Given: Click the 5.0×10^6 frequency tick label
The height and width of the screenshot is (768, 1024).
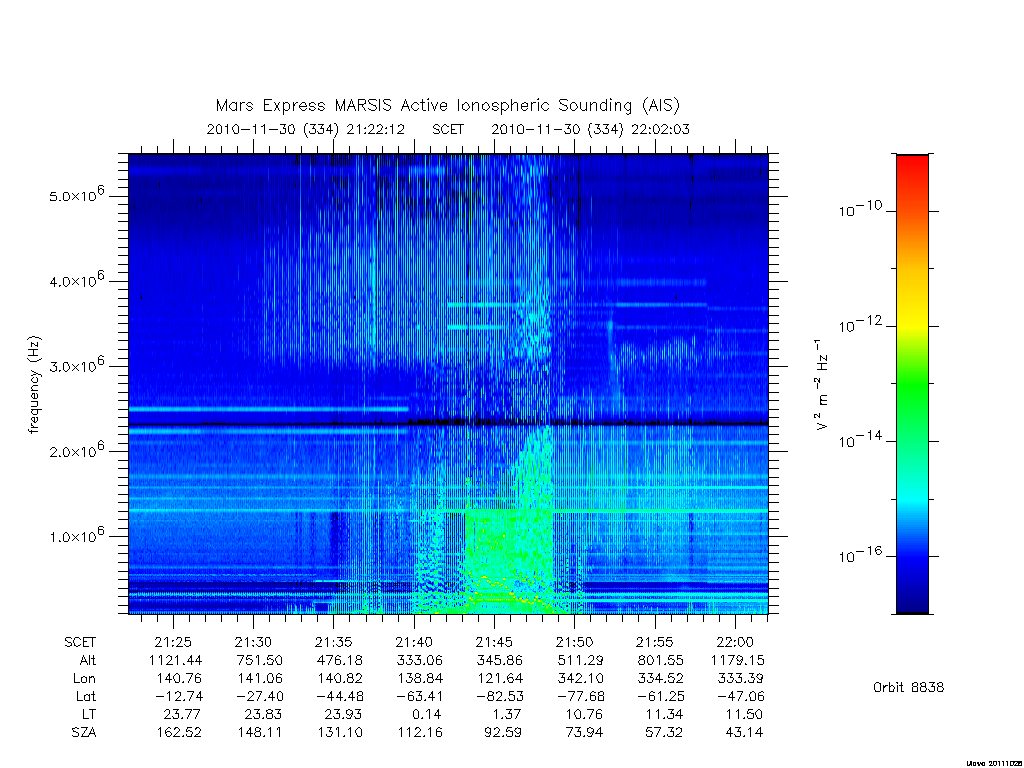Looking at the screenshot, I should (x=76, y=195).
